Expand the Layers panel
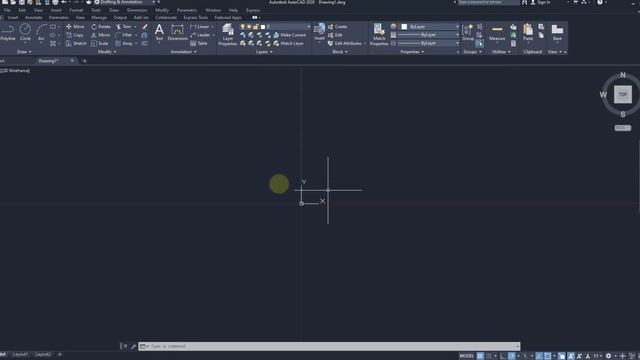 point(264,52)
